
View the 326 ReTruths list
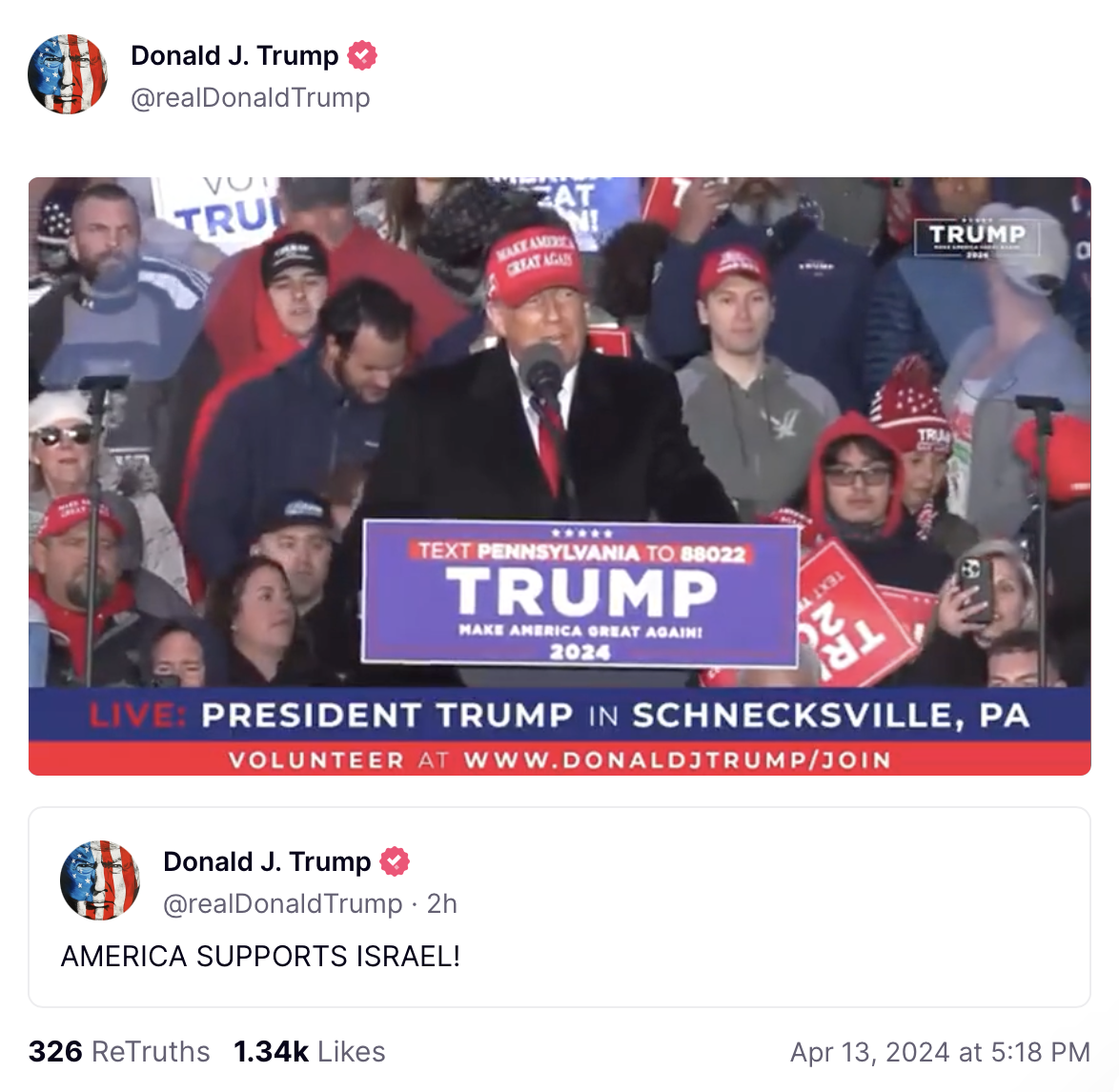[119, 1051]
